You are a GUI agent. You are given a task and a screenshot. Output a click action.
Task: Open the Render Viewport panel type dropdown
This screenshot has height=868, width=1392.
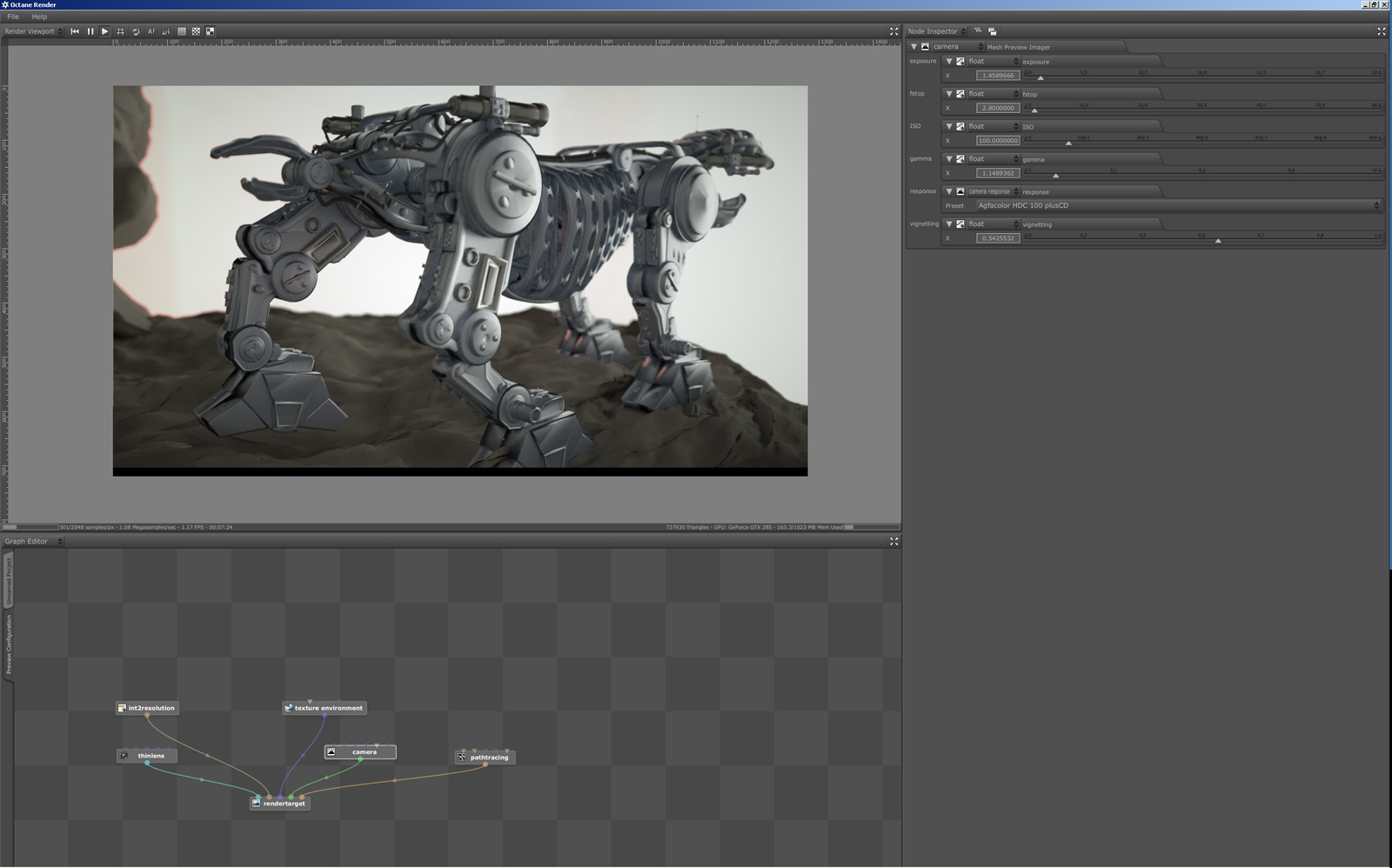pyautogui.click(x=33, y=31)
